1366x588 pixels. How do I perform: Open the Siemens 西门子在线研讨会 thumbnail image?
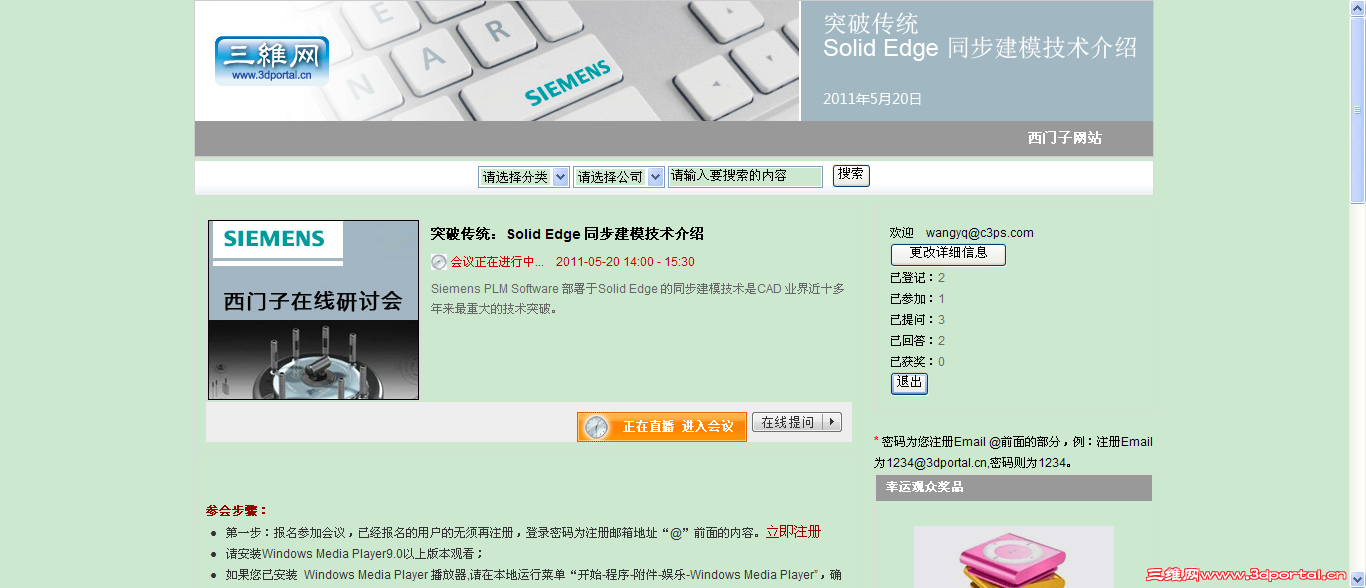[313, 310]
